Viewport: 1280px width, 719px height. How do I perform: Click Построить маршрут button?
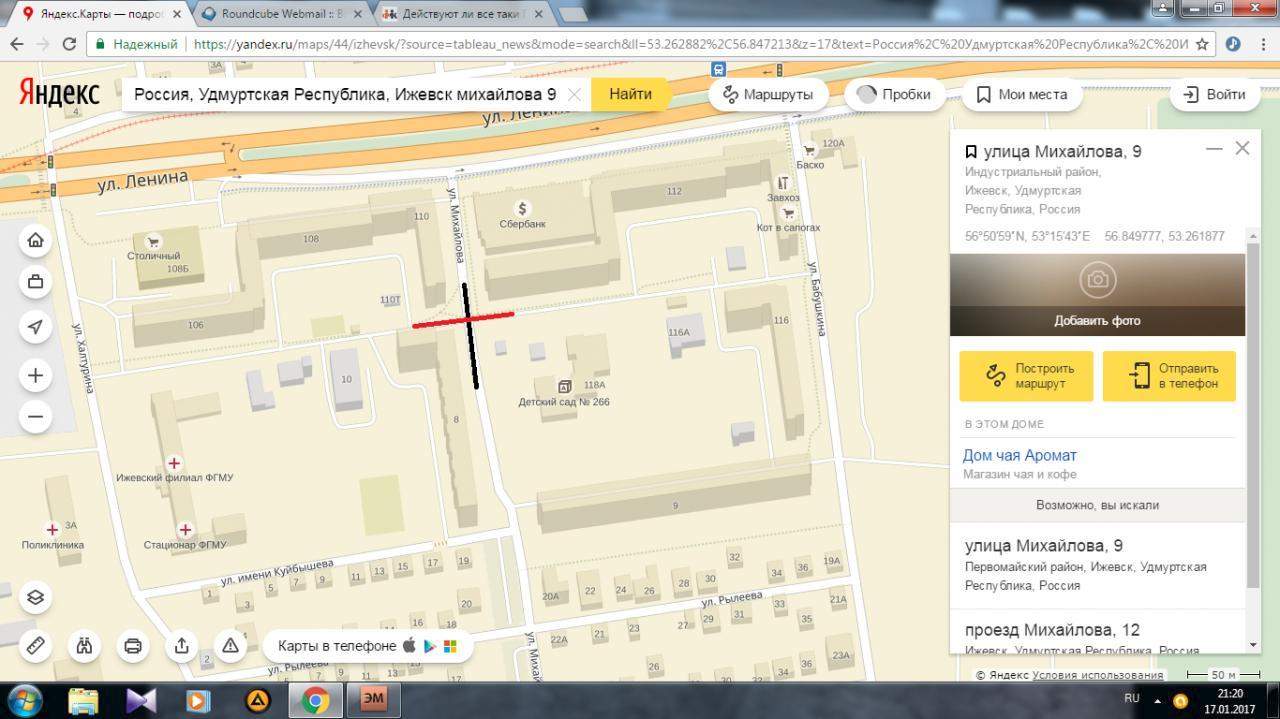point(1025,376)
